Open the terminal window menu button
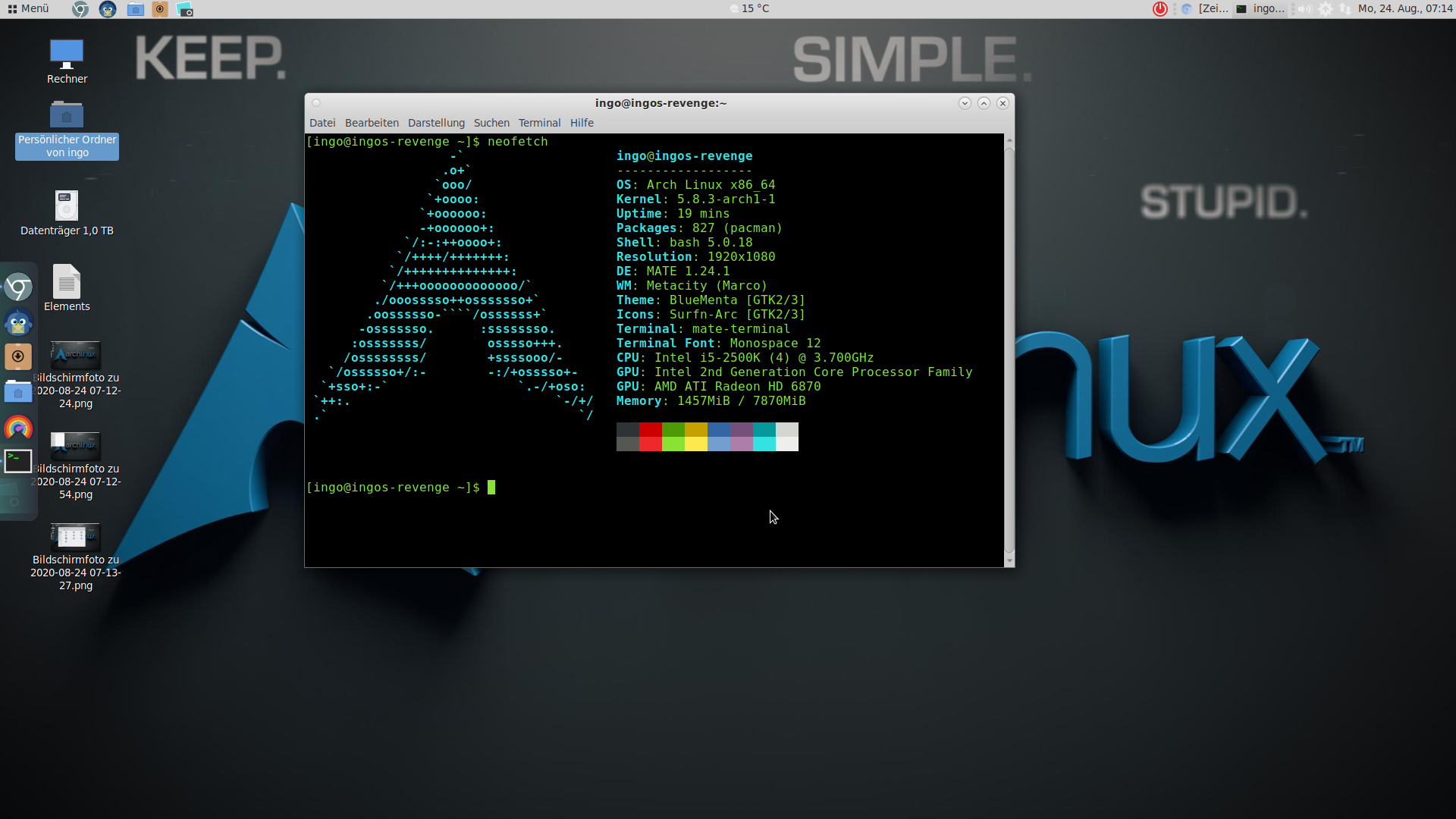The image size is (1456, 819). coord(316,103)
